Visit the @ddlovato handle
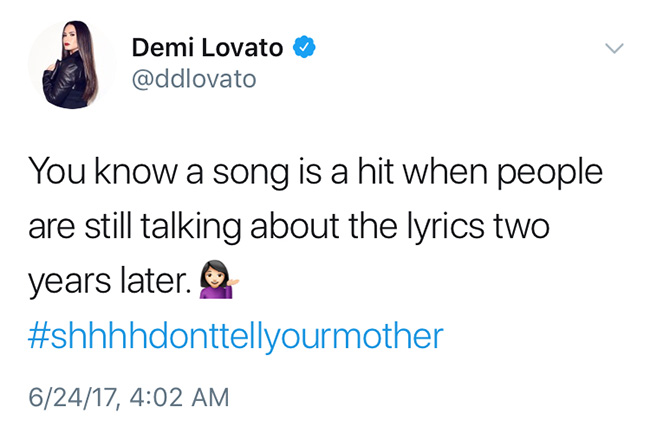Viewport: 650px width, 433px height. click(194, 78)
